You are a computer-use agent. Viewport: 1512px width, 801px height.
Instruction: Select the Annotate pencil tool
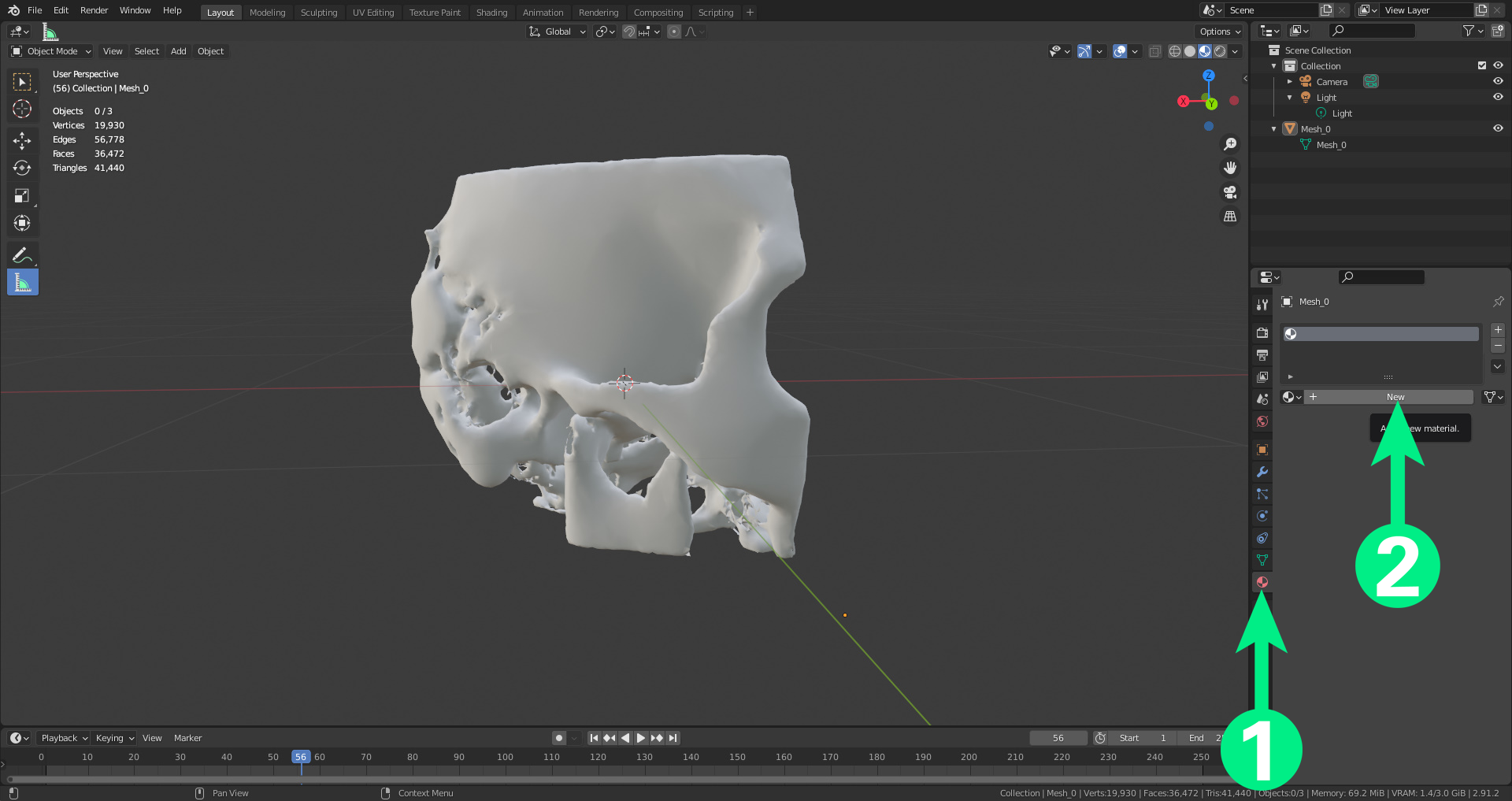coord(22,254)
